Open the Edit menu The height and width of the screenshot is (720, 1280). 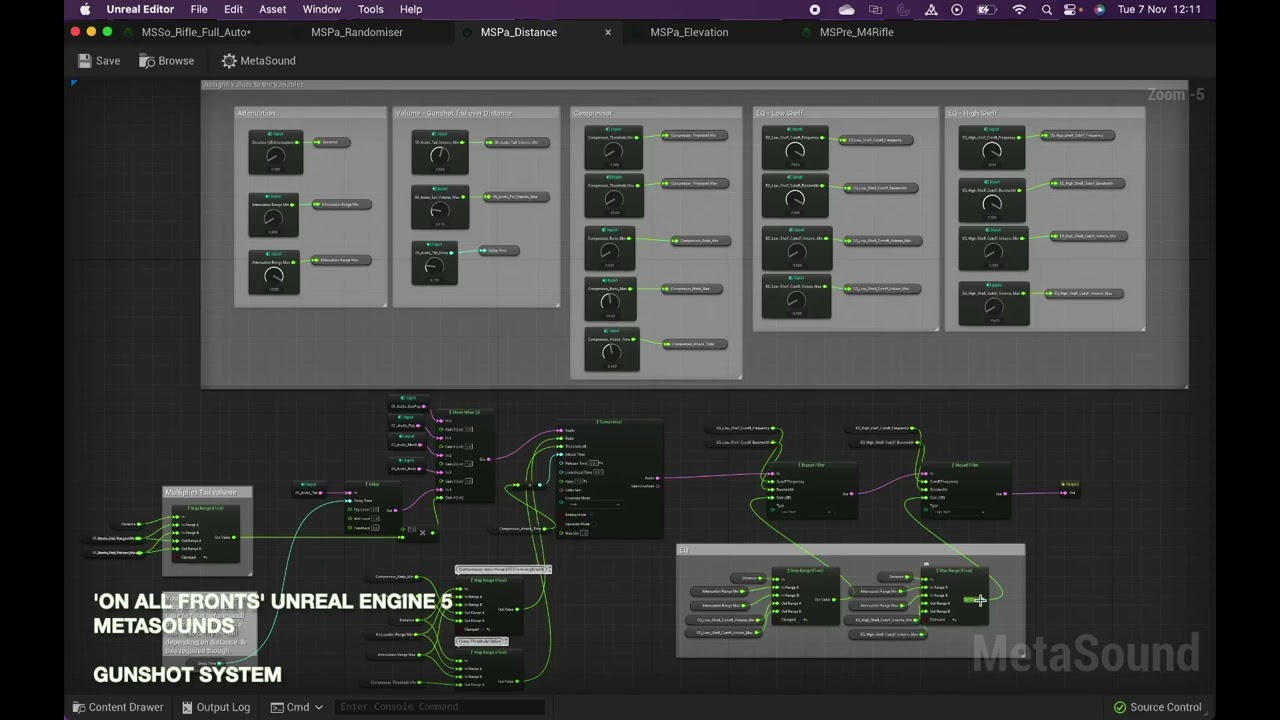click(x=233, y=9)
